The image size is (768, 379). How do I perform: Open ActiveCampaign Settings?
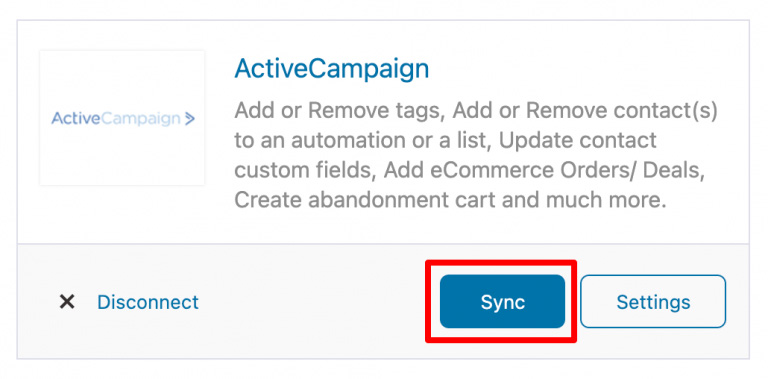tap(653, 301)
